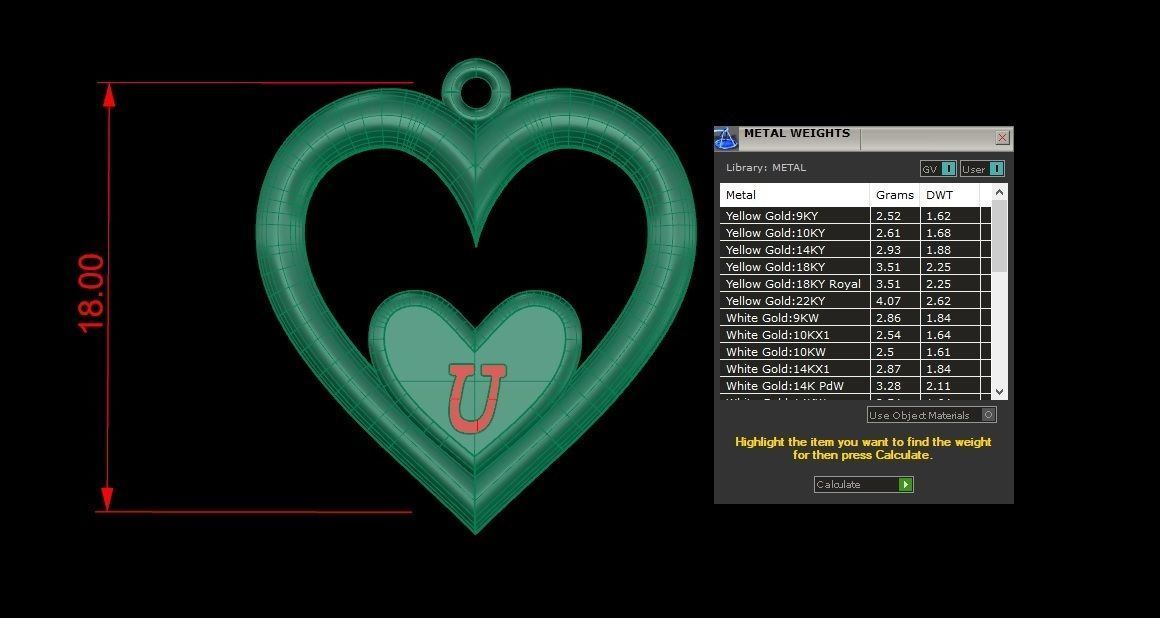Viewport: 1160px width, 618px height.
Task: Toggle Use Object Materials option
Action: [x=931, y=414]
